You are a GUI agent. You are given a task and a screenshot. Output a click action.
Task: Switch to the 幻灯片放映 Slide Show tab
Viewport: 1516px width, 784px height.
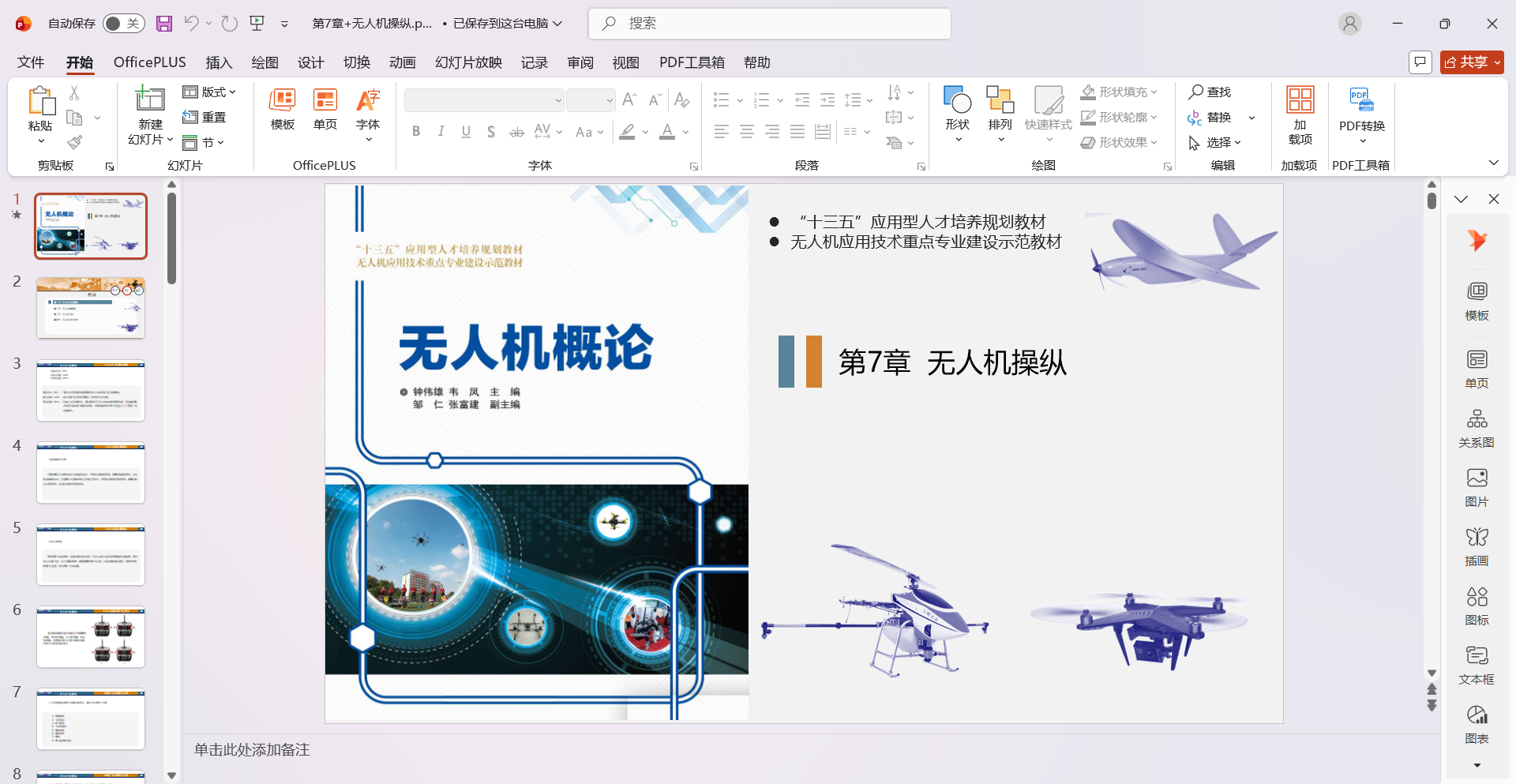pyautogui.click(x=468, y=62)
